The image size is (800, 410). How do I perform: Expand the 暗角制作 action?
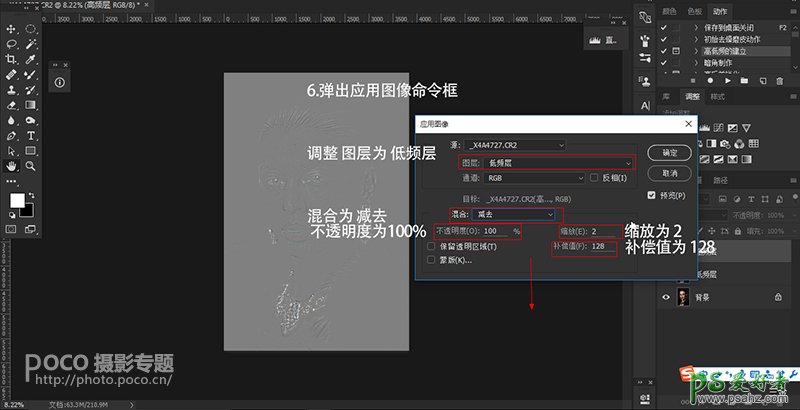tap(696, 63)
